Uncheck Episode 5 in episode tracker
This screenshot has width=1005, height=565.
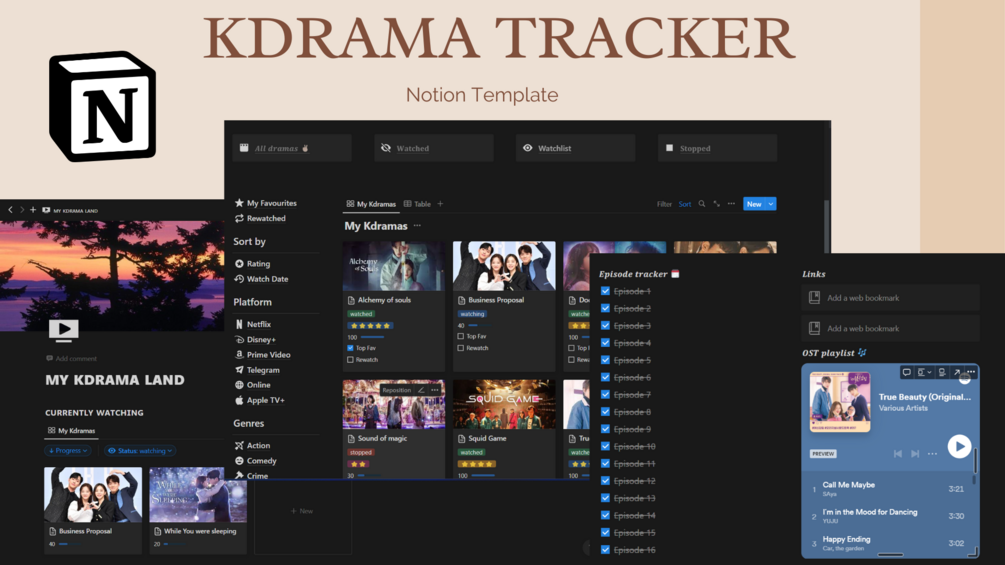pos(605,360)
